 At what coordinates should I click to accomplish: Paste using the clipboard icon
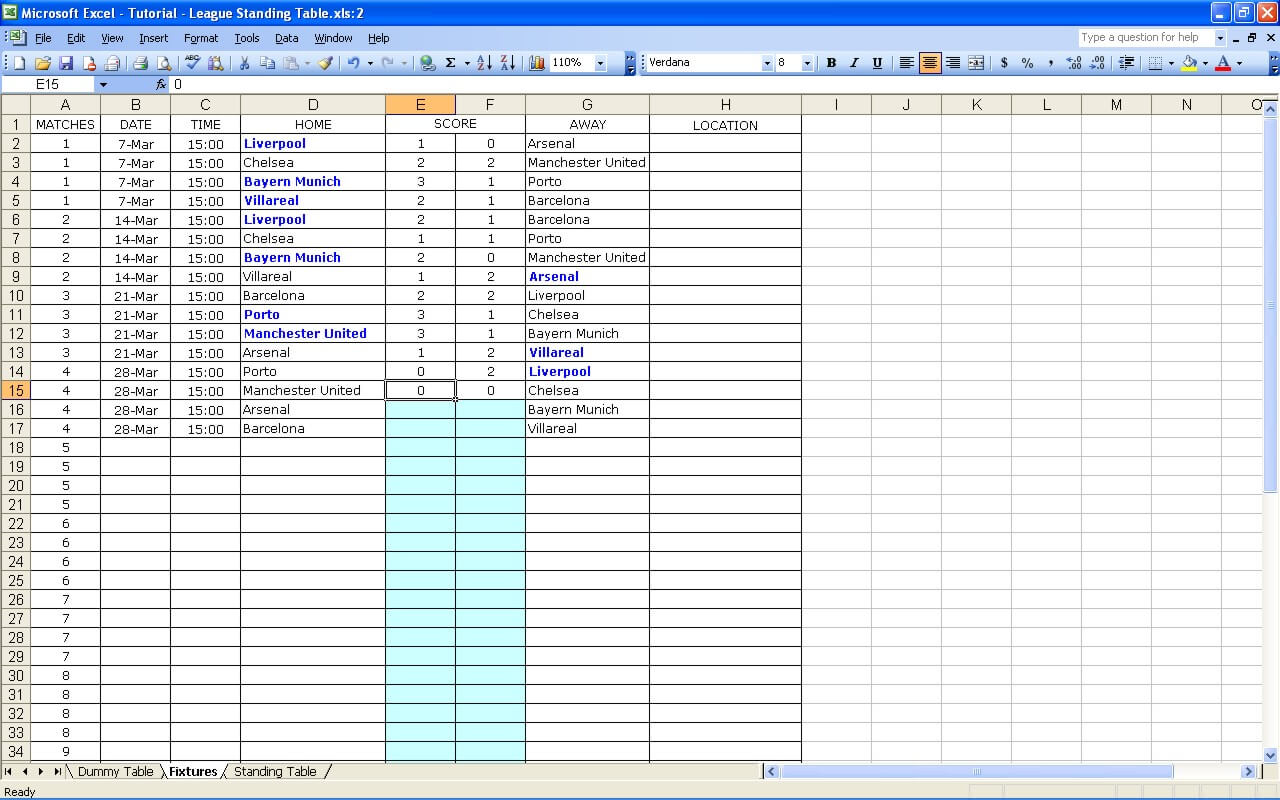point(290,63)
